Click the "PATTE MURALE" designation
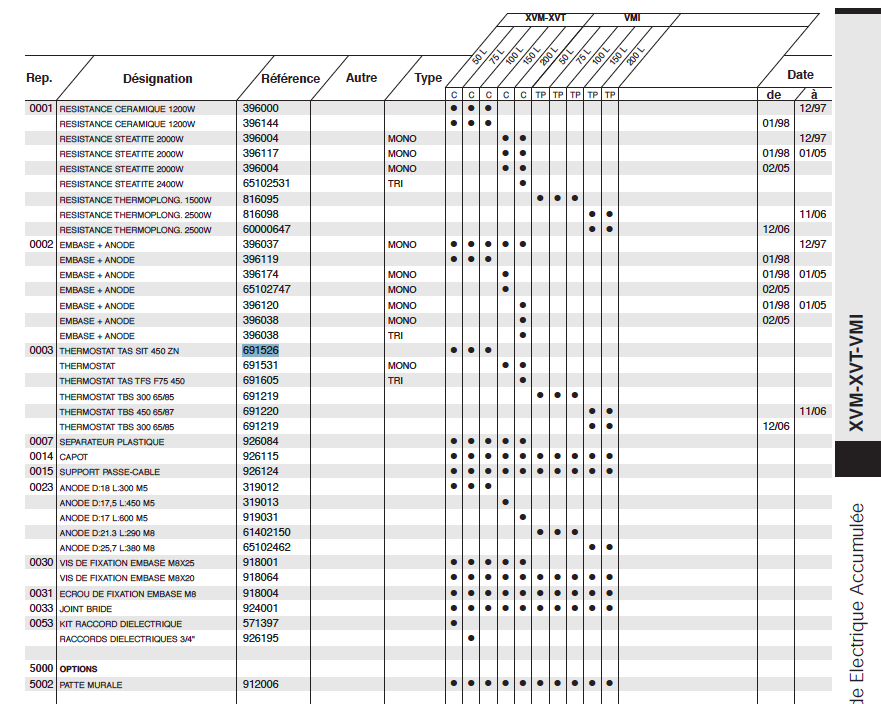Image resolution: width=881 pixels, height=704 pixels. coord(90,685)
